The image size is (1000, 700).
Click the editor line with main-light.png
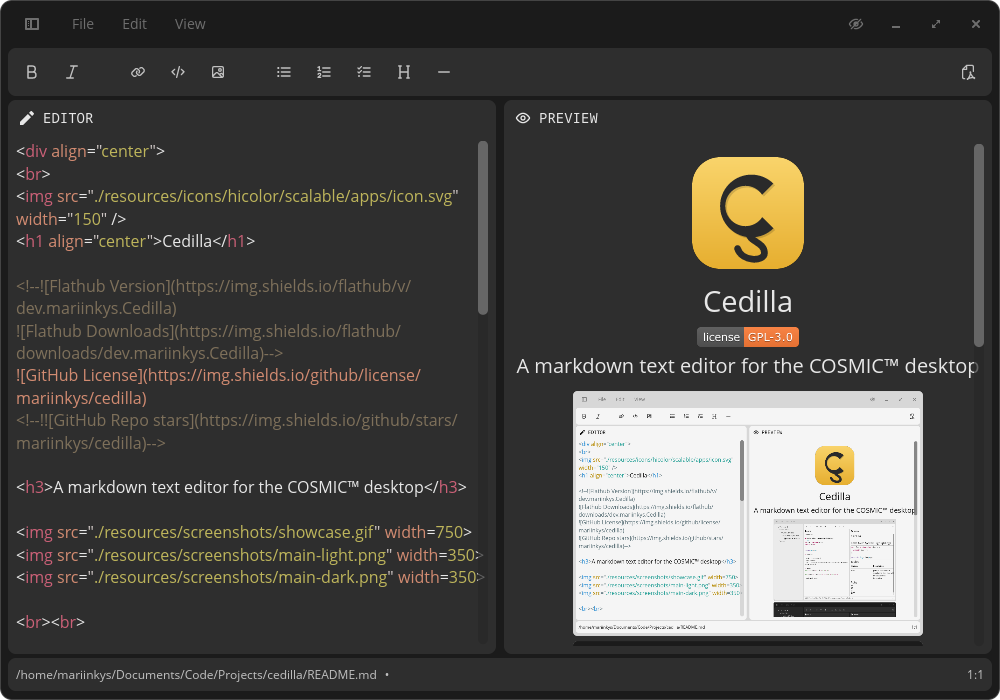(249, 555)
